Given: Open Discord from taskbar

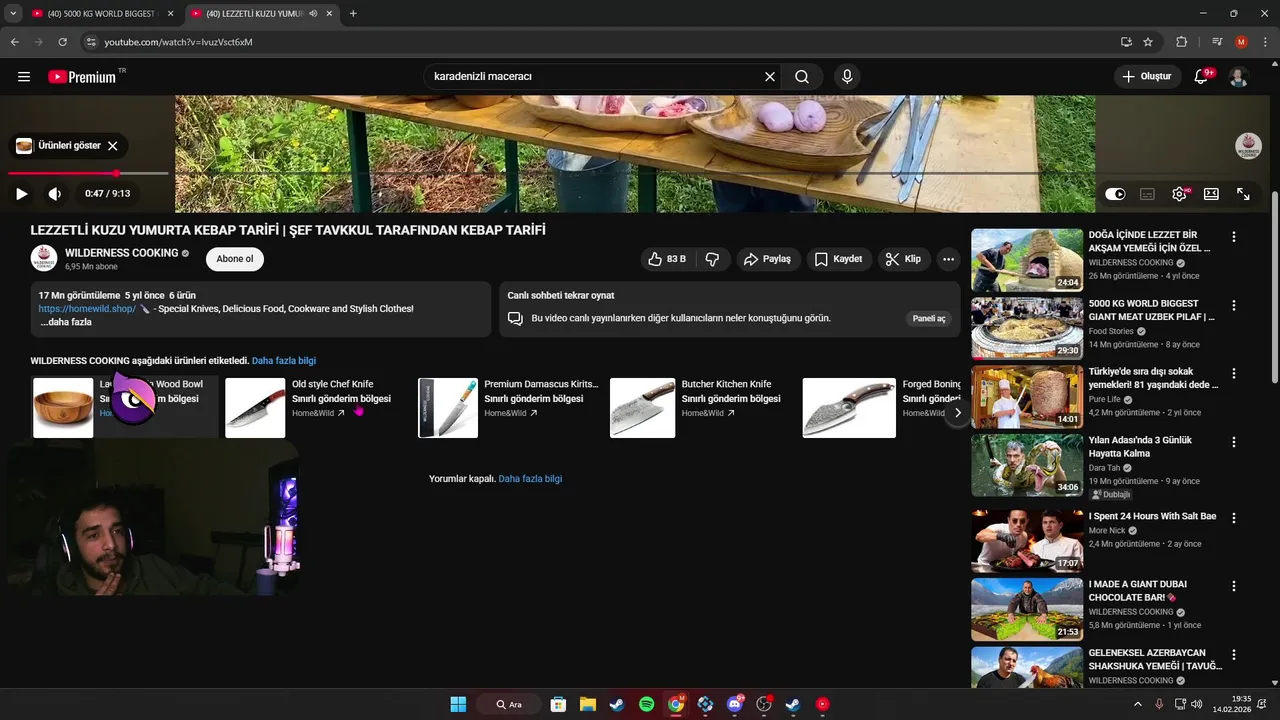Looking at the screenshot, I should coord(735,704).
